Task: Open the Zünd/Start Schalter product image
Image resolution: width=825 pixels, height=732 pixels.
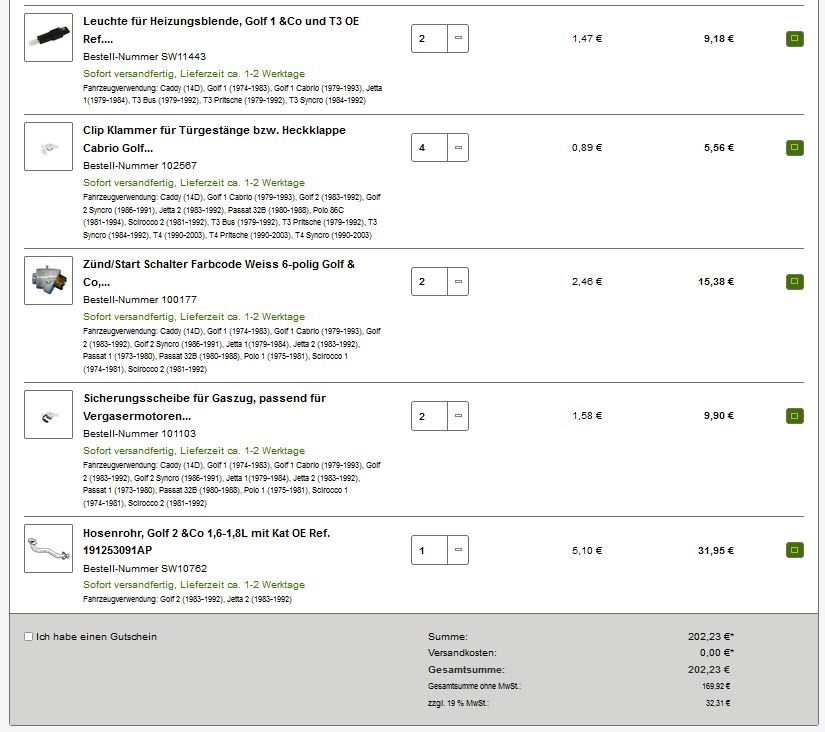Action: pyautogui.click(x=48, y=281)
